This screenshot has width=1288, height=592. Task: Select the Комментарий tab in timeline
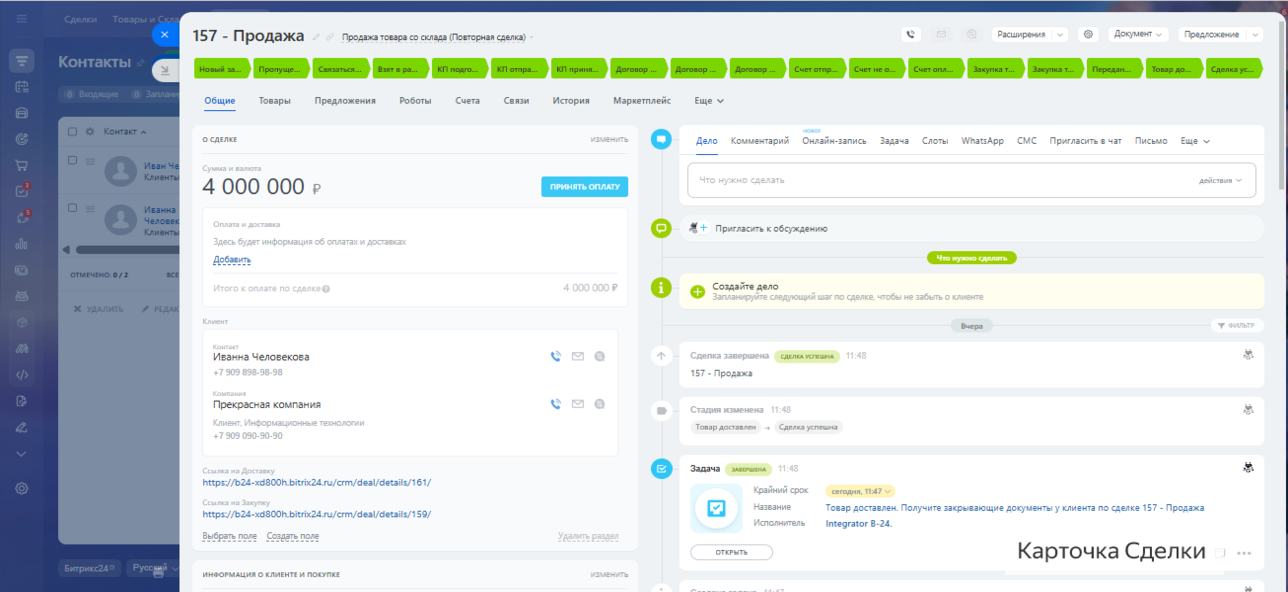[759, 141]
